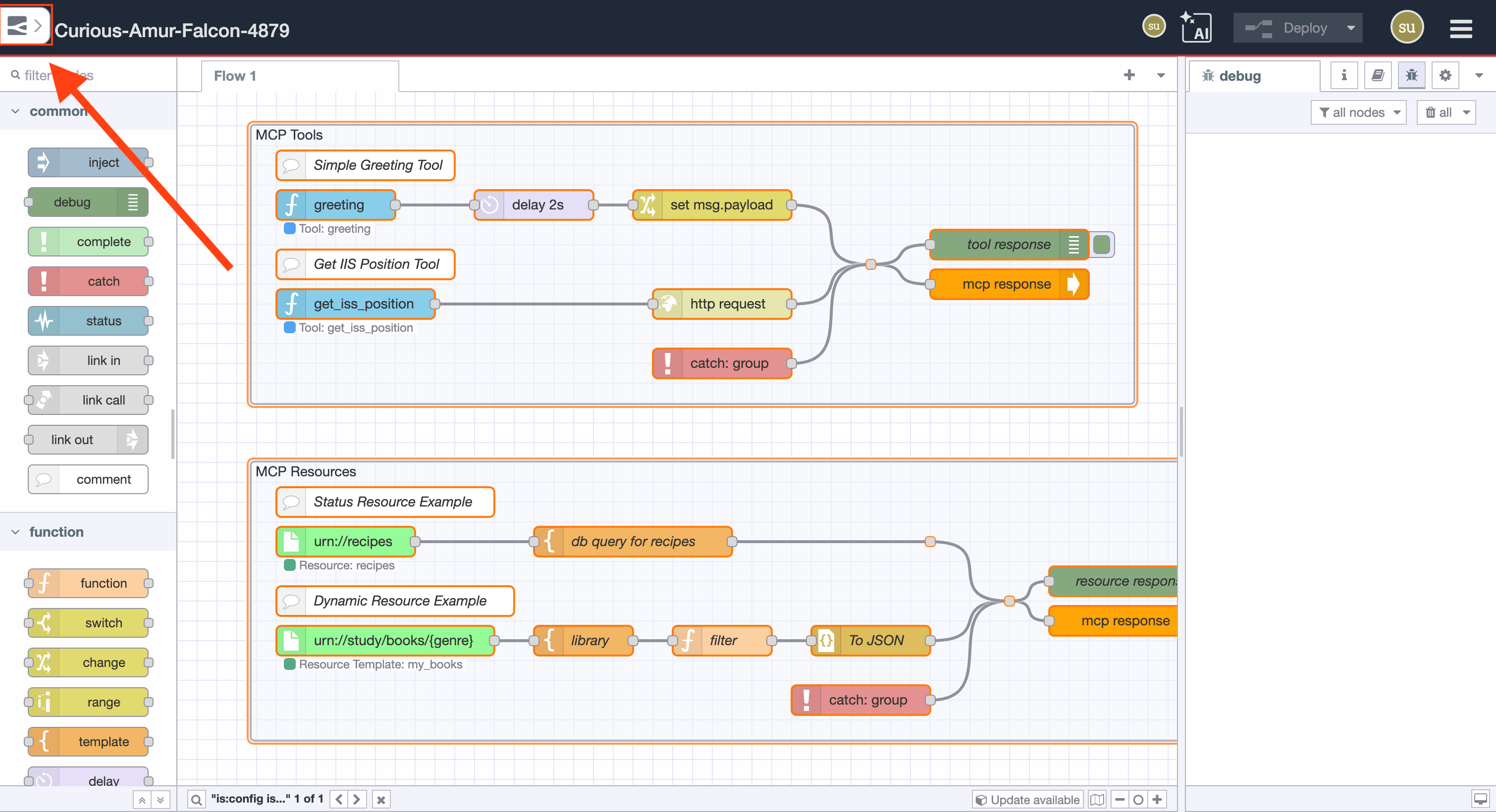Open the navigator minimap icon in bottom bar
Viewport: 1496px width, 812px height.
click(x=1097, y=799)
